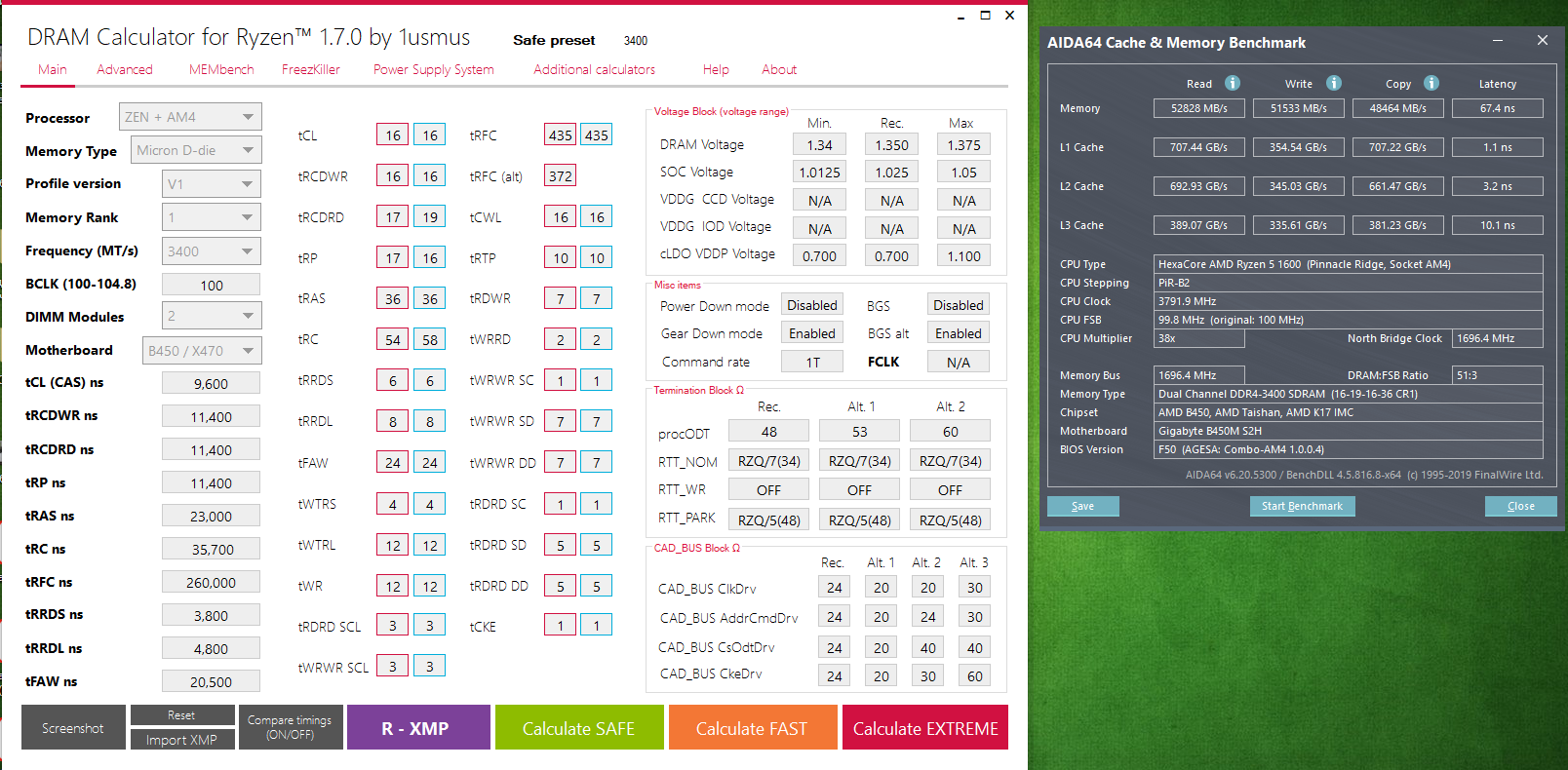Click the Screenshot button
The image size is (1568, 770).
73,728
